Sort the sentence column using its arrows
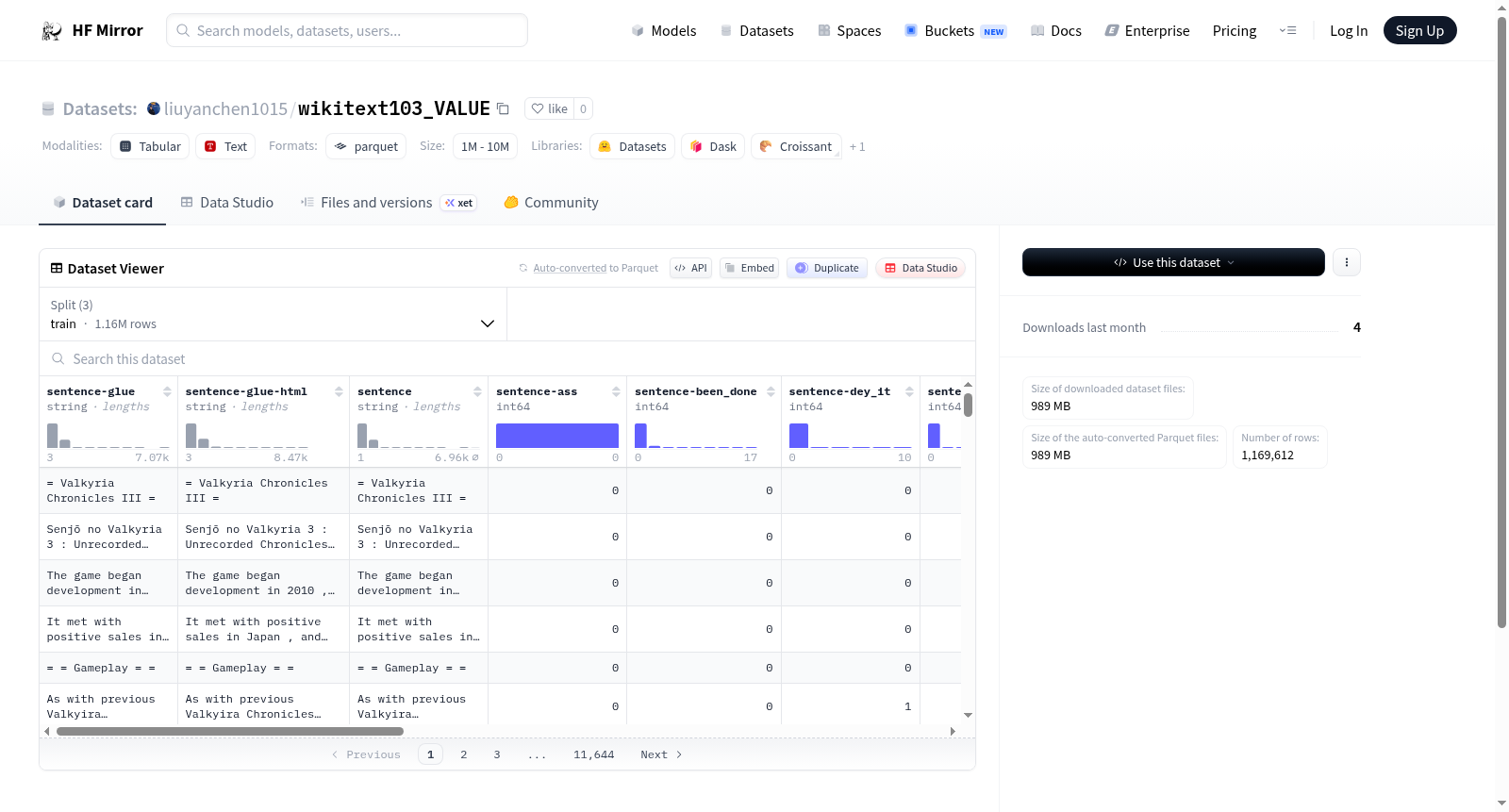Image resolution: width=1509 pixels, height=812 pixels. point(477,391)
